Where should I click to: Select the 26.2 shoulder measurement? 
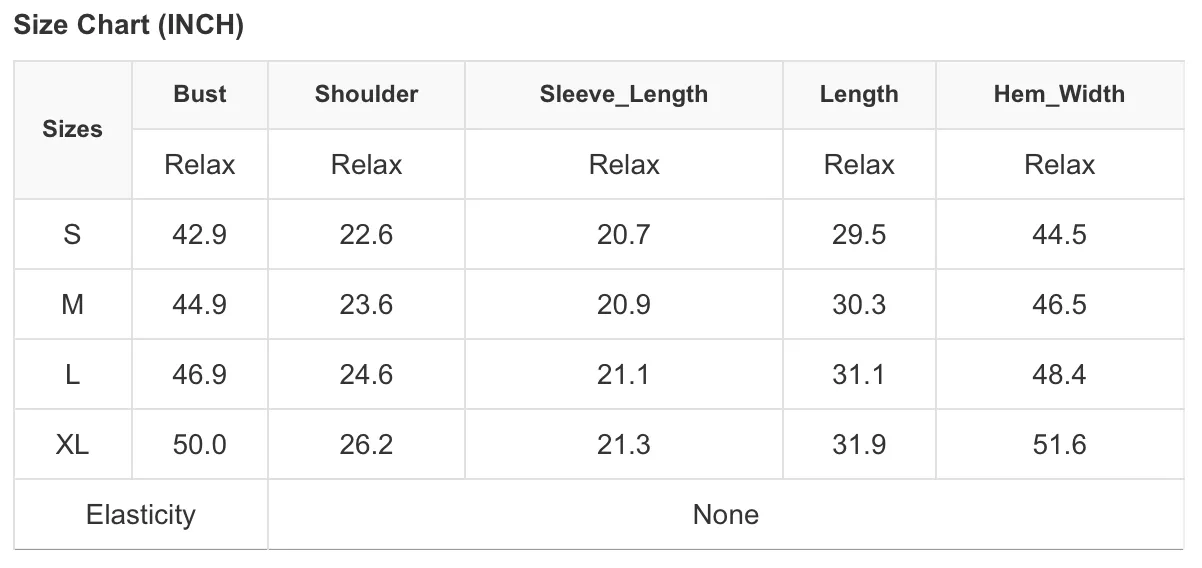click(366, 444)
